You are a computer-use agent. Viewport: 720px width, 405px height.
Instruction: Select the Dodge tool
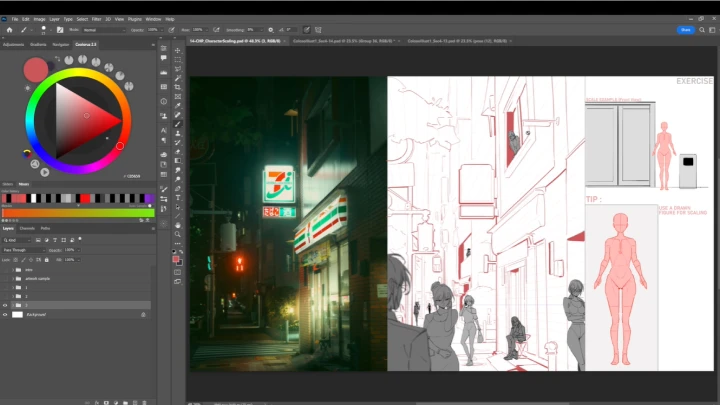click(x=178, y=179)
